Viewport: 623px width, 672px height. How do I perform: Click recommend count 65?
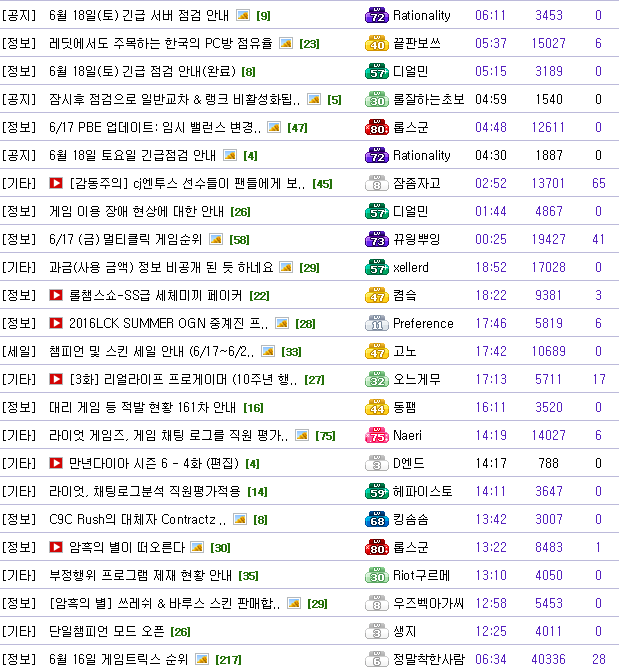(599, 183)
